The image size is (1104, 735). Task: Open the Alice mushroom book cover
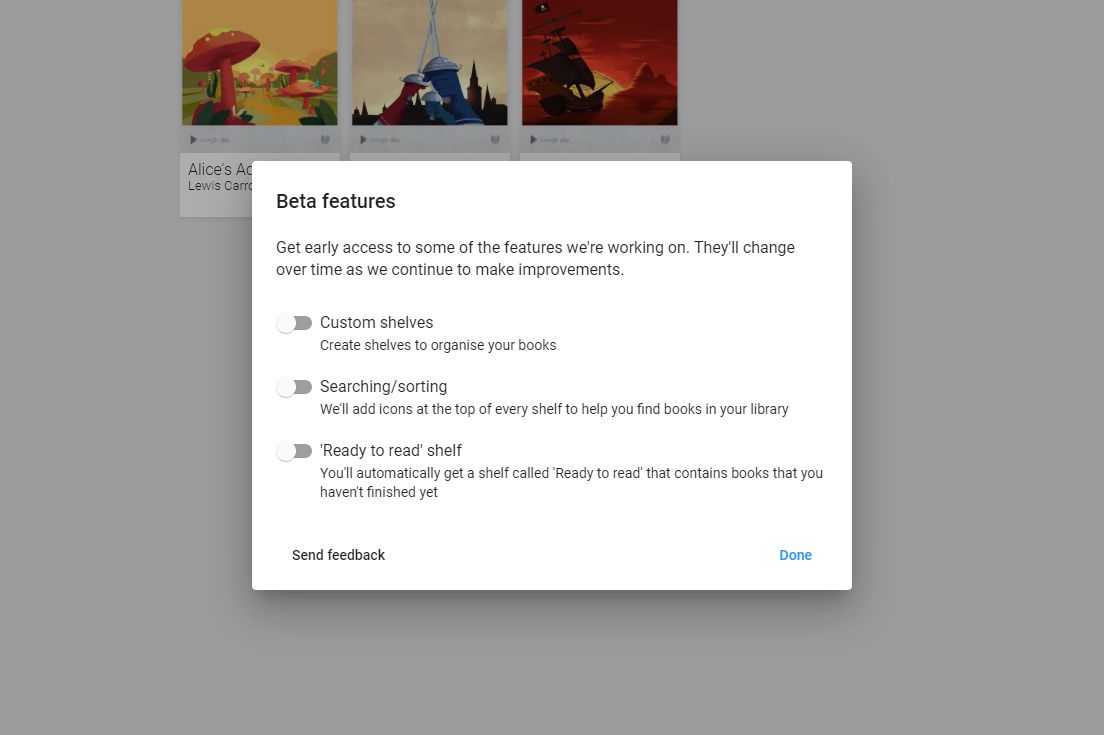260,63
